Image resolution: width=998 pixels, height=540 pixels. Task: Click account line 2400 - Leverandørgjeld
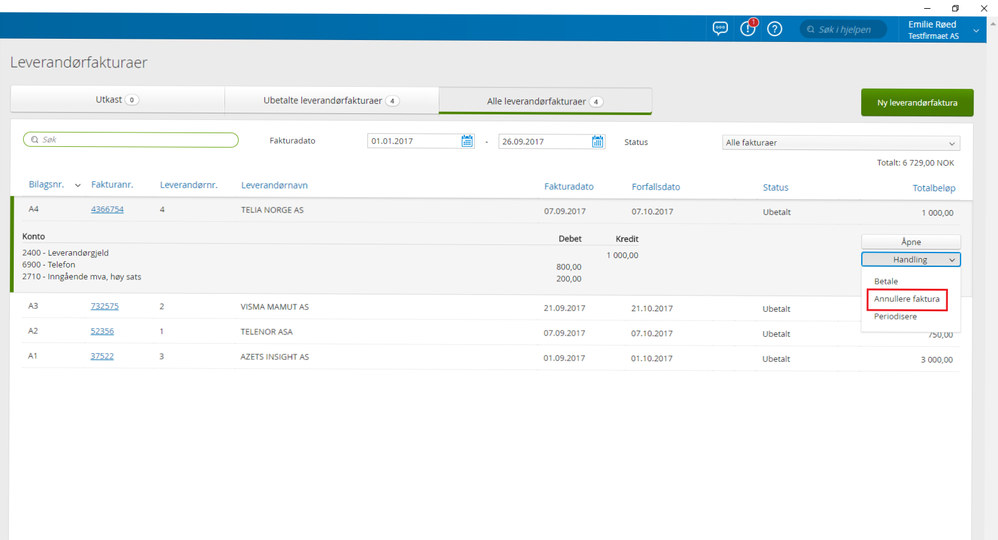click(x=66, y=253)
